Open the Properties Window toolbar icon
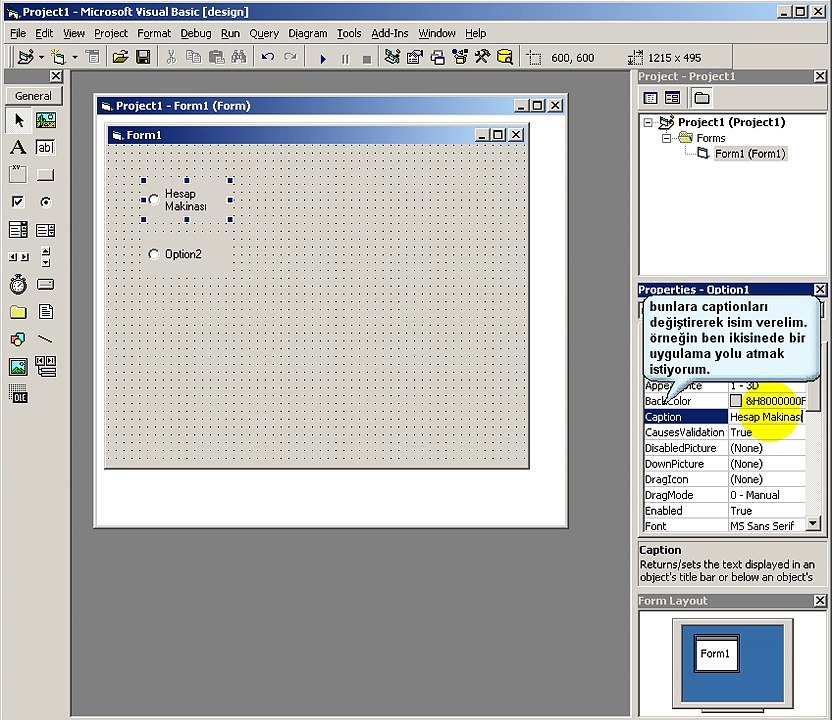This screenshot has height=720, width=832. click(414, 57)
